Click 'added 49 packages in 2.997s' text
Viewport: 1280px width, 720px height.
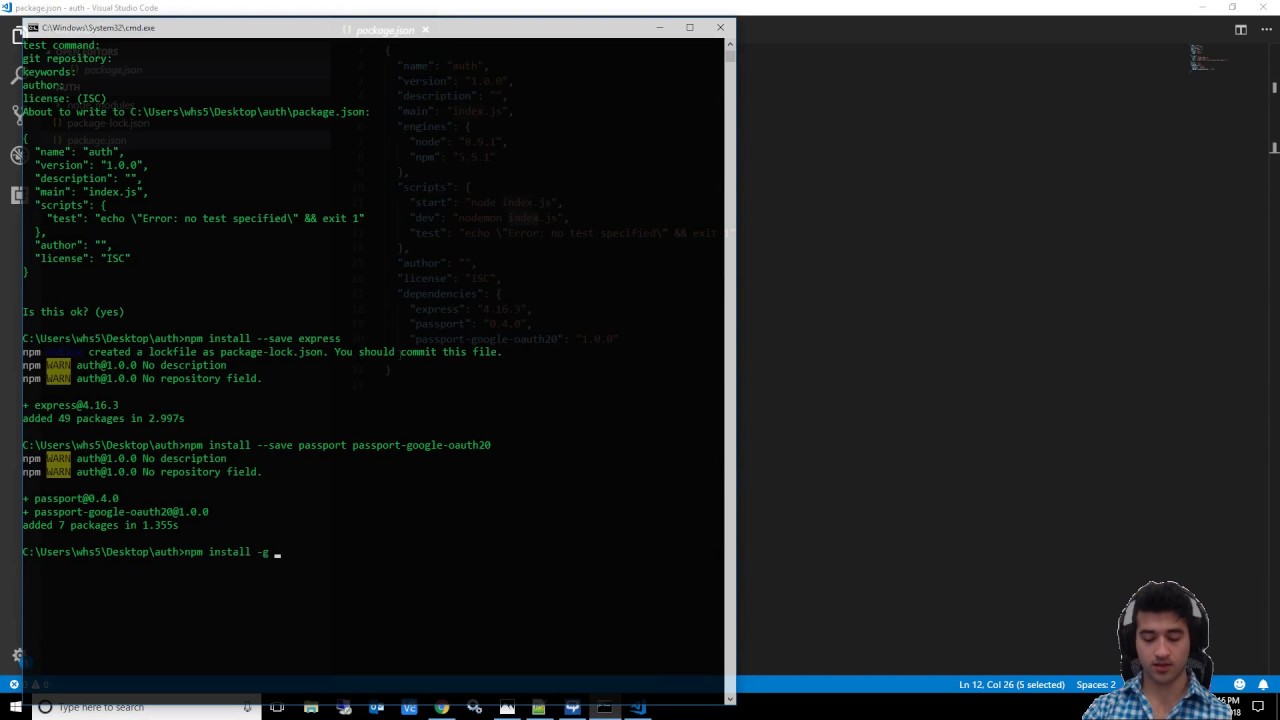(103, 419)
